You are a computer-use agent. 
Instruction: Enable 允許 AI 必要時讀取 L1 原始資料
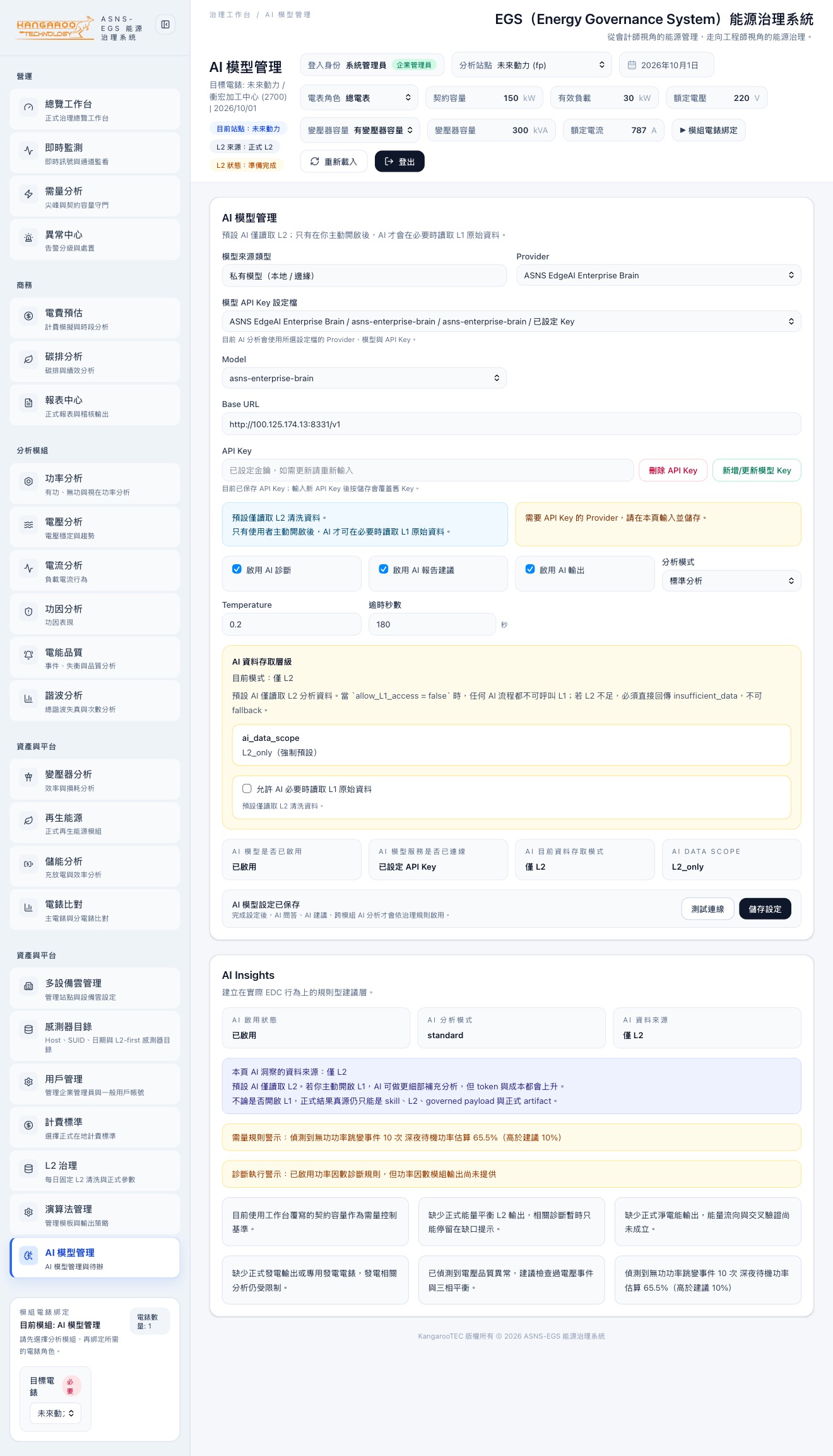tap(247, 789)
